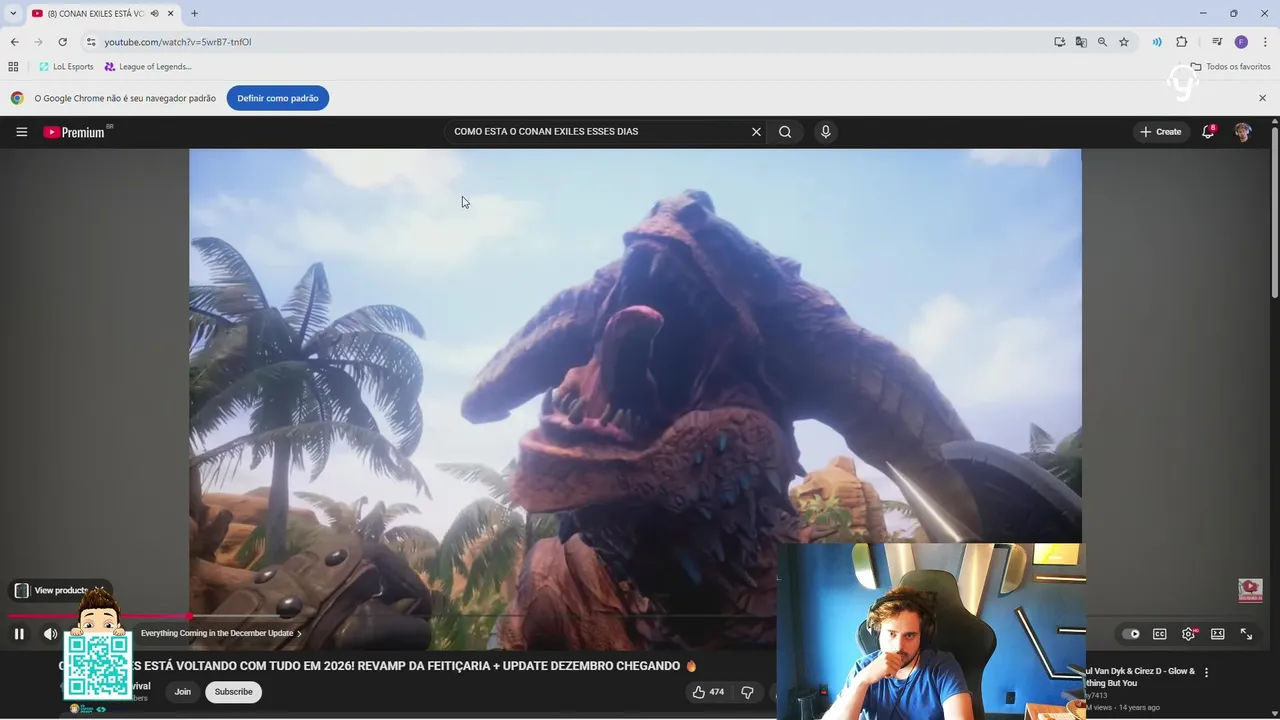
Task: Open the League of Legends bookmark
Action: click(148, 67)
